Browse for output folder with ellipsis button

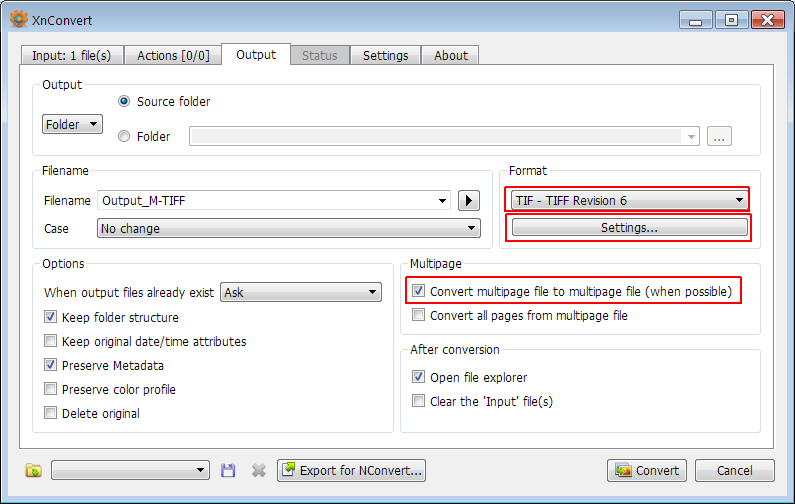pyautogui.click(x=719, y=136)
